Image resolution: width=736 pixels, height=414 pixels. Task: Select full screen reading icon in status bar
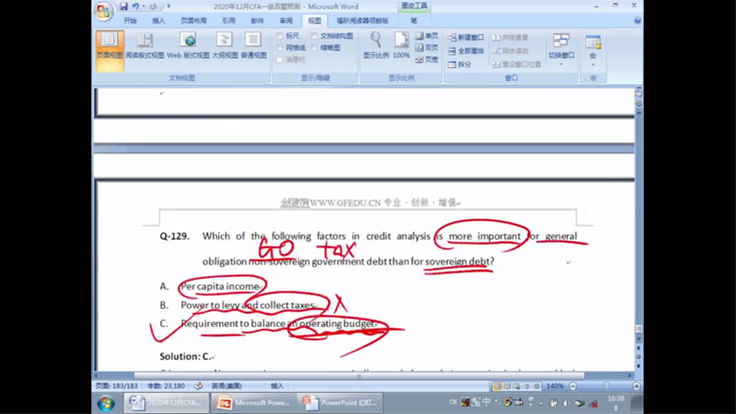click(507, 386)
